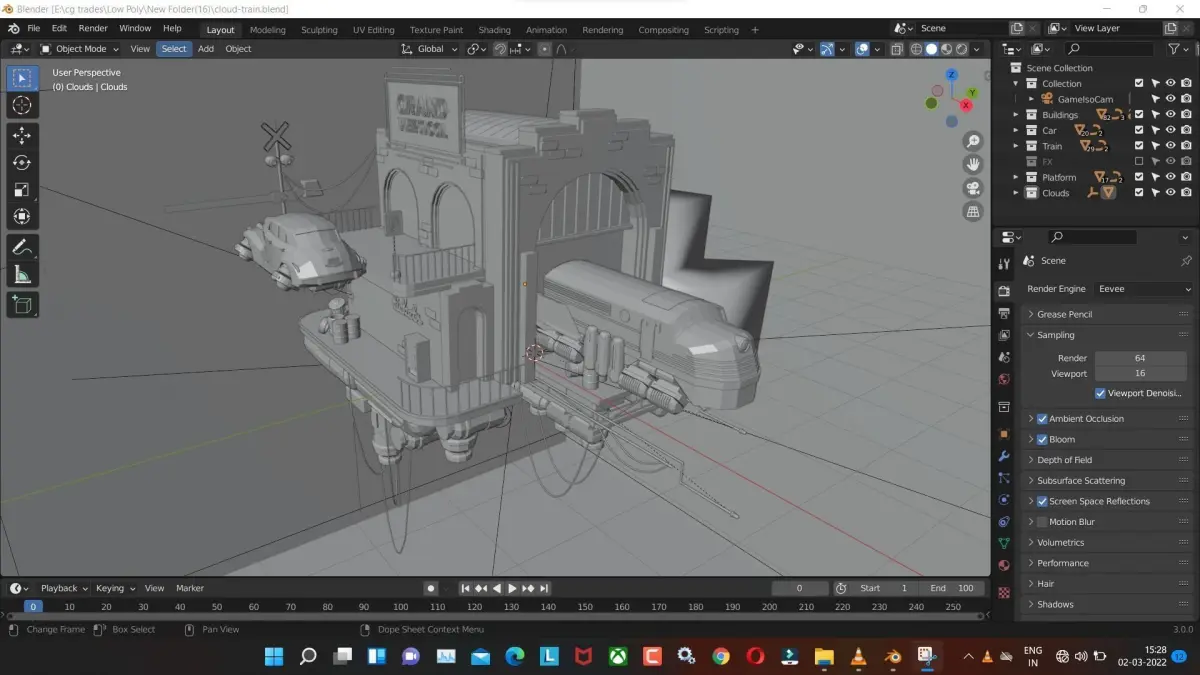This screenshot has width=1200, height=675.
Task: Open the Tool properties tab
Action: (x=1004, y=263)
